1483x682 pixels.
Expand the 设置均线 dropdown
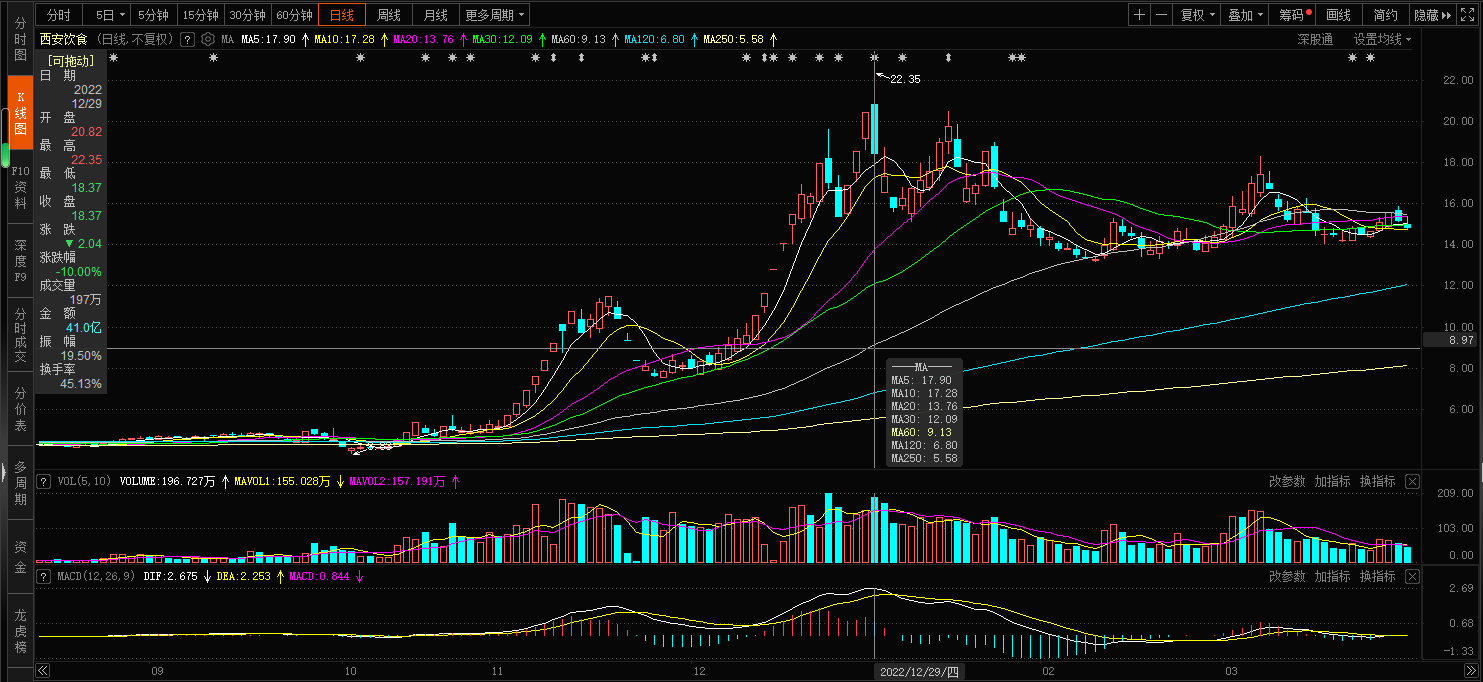1382,39
